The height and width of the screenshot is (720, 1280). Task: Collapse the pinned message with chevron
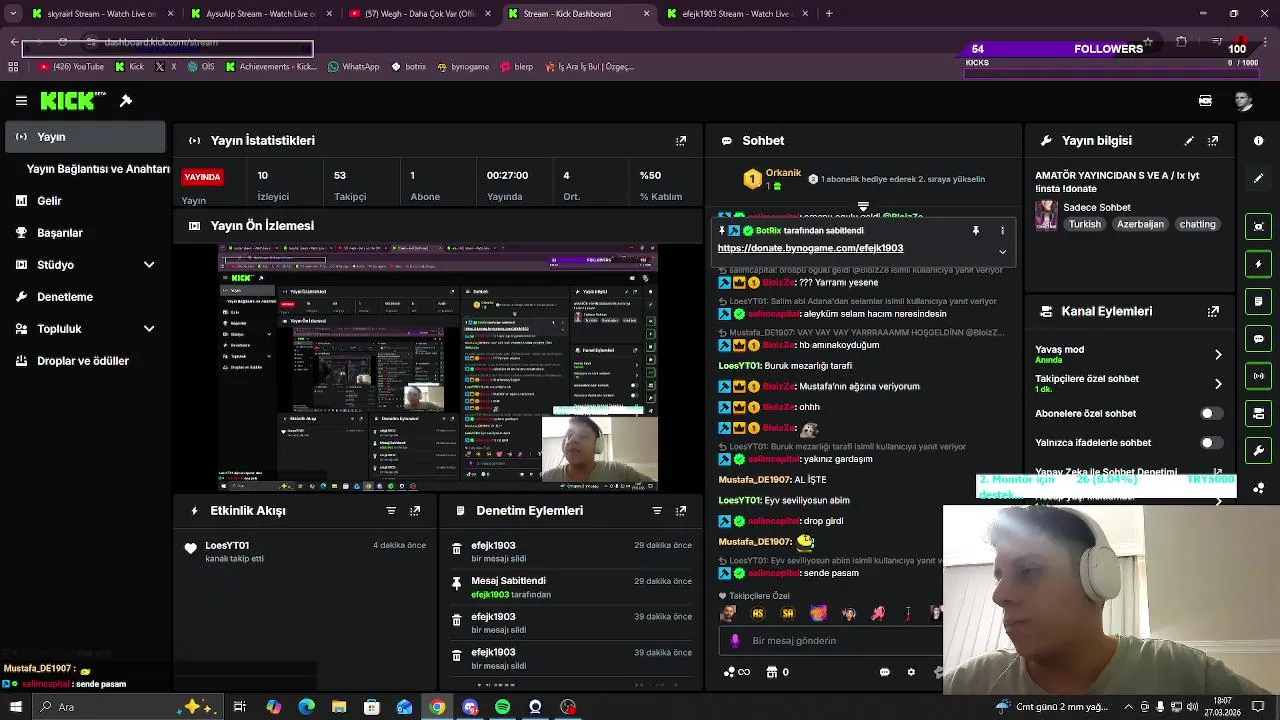(1003, 252)
